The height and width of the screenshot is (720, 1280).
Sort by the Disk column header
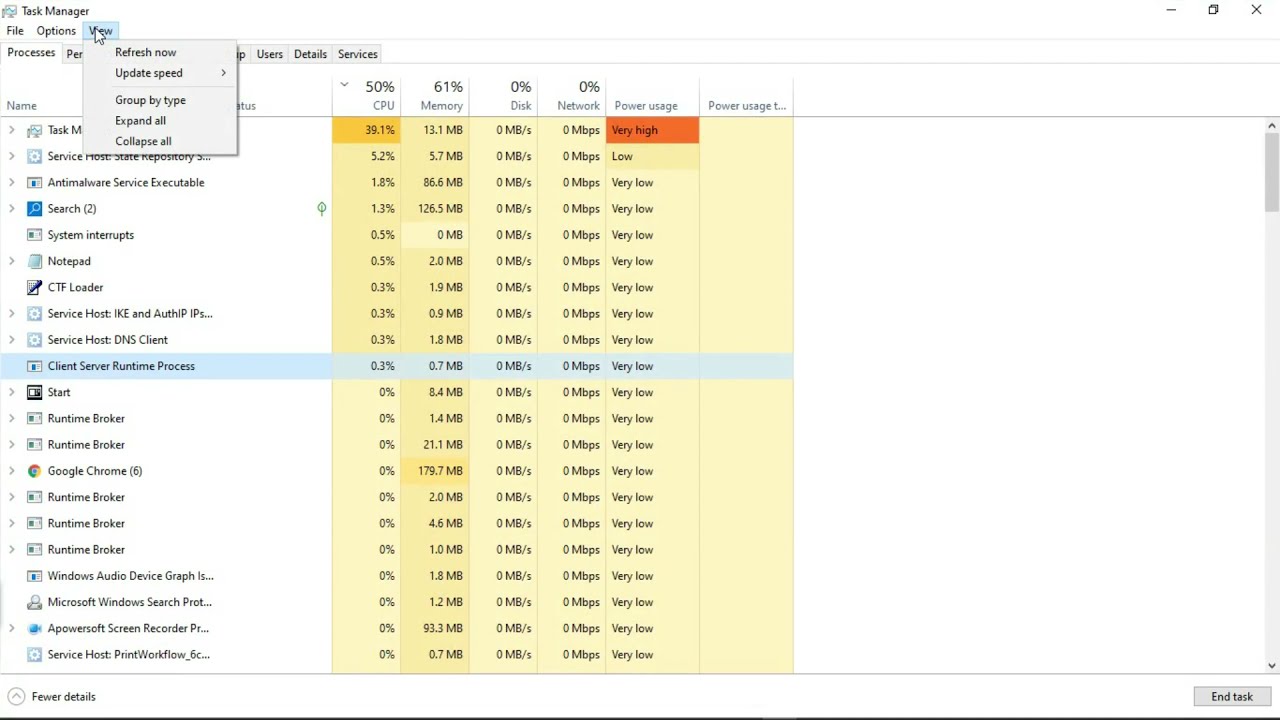503,96
